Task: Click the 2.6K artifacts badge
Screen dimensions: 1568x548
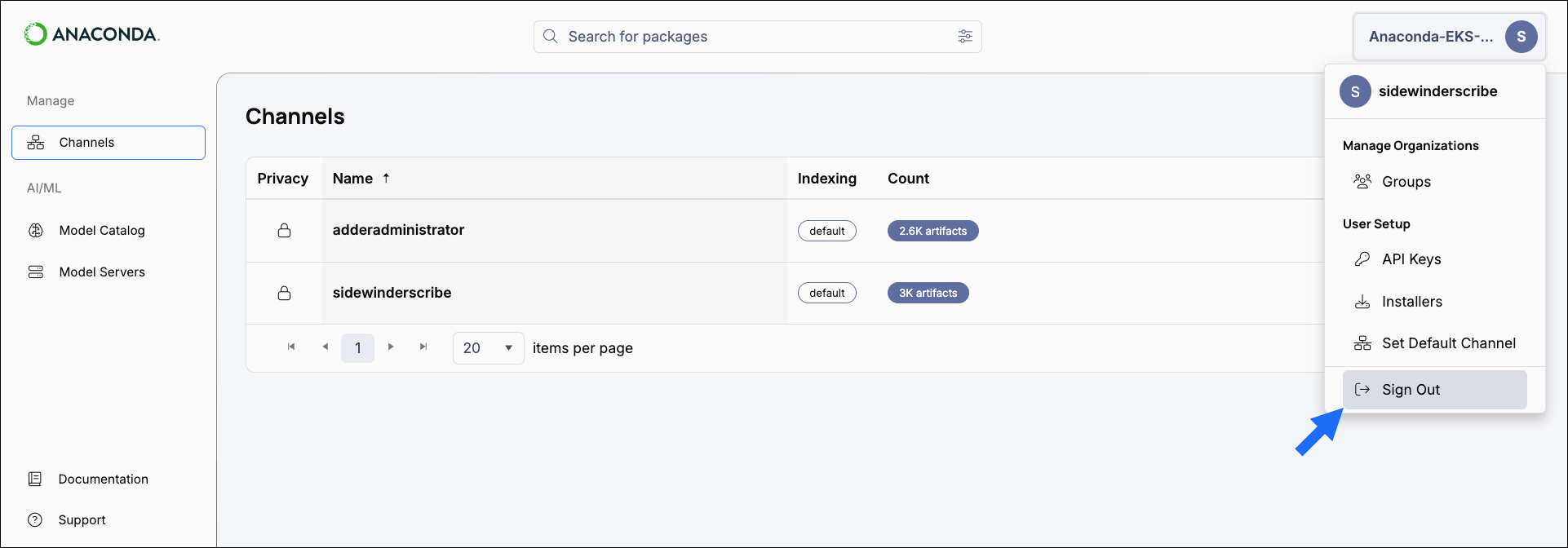Action: click(933, 231)
